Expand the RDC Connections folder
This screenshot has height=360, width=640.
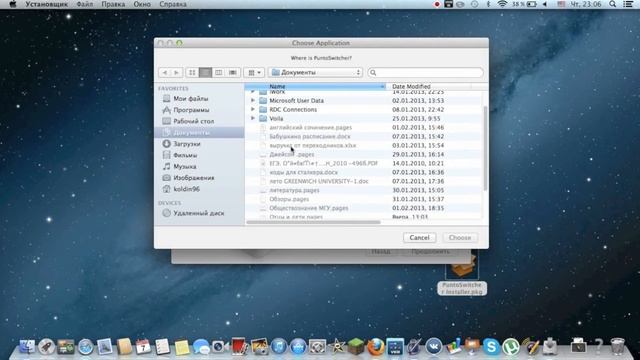[x=253, y=109]
